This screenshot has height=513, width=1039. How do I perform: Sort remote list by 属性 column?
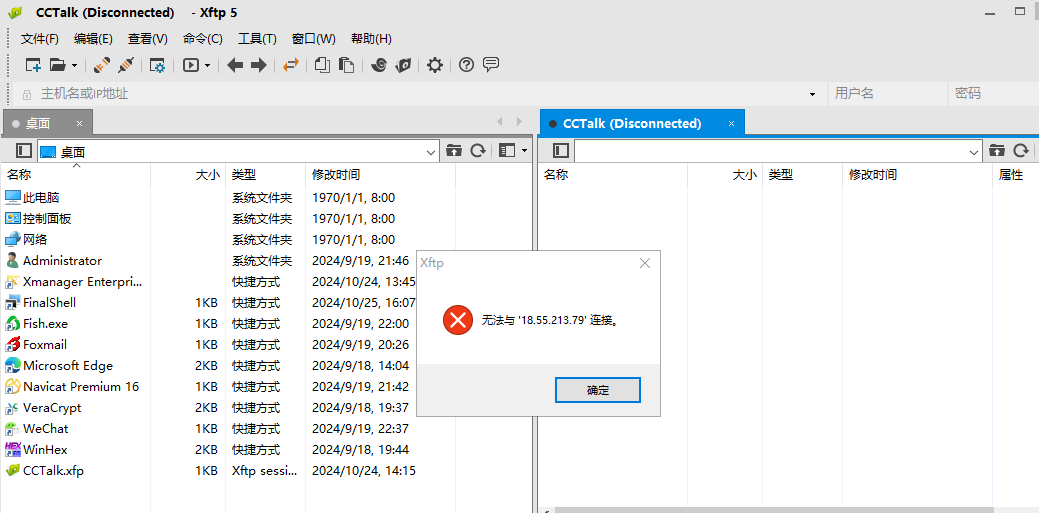coord(1015,175)
